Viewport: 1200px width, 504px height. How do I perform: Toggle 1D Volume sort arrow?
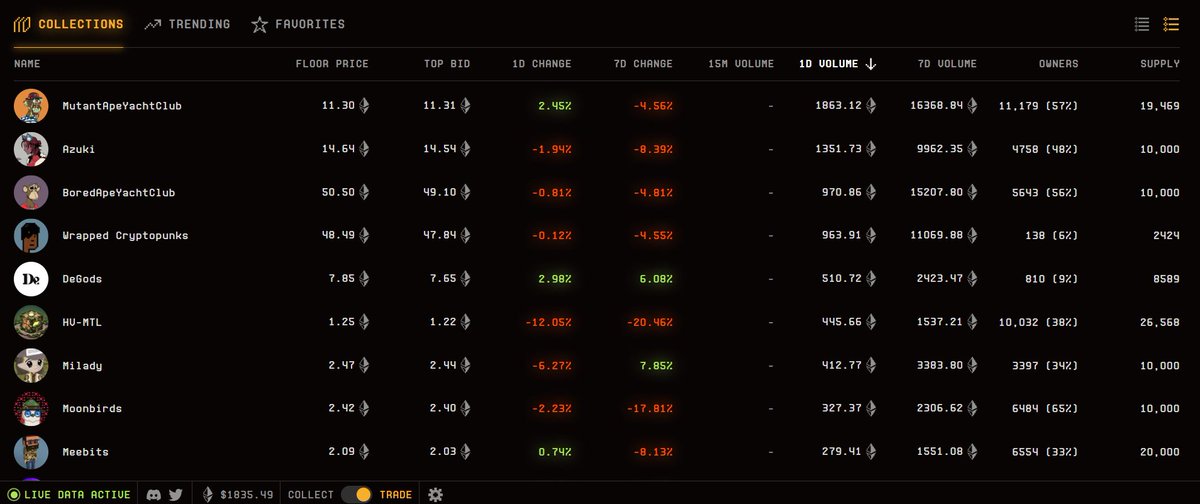pyautogui.click(x=871, y=64)
